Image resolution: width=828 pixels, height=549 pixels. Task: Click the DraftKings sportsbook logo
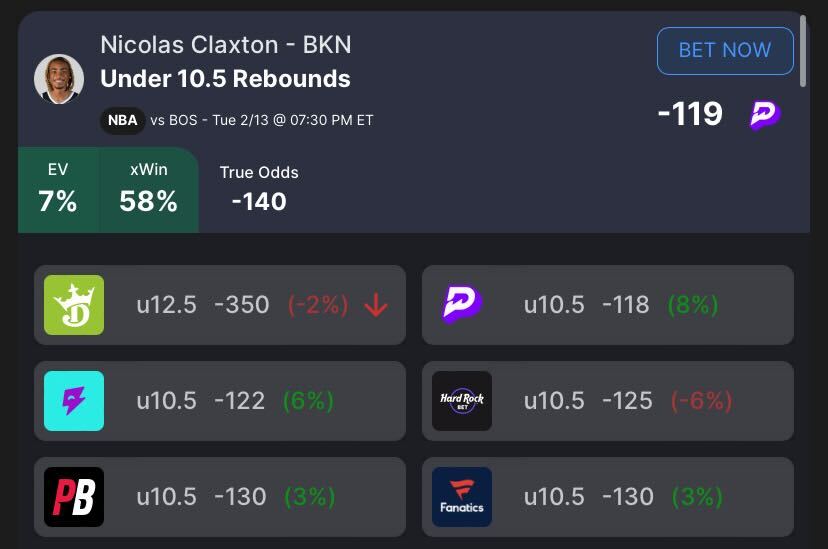pyautogui.click(x=74, y=305)
